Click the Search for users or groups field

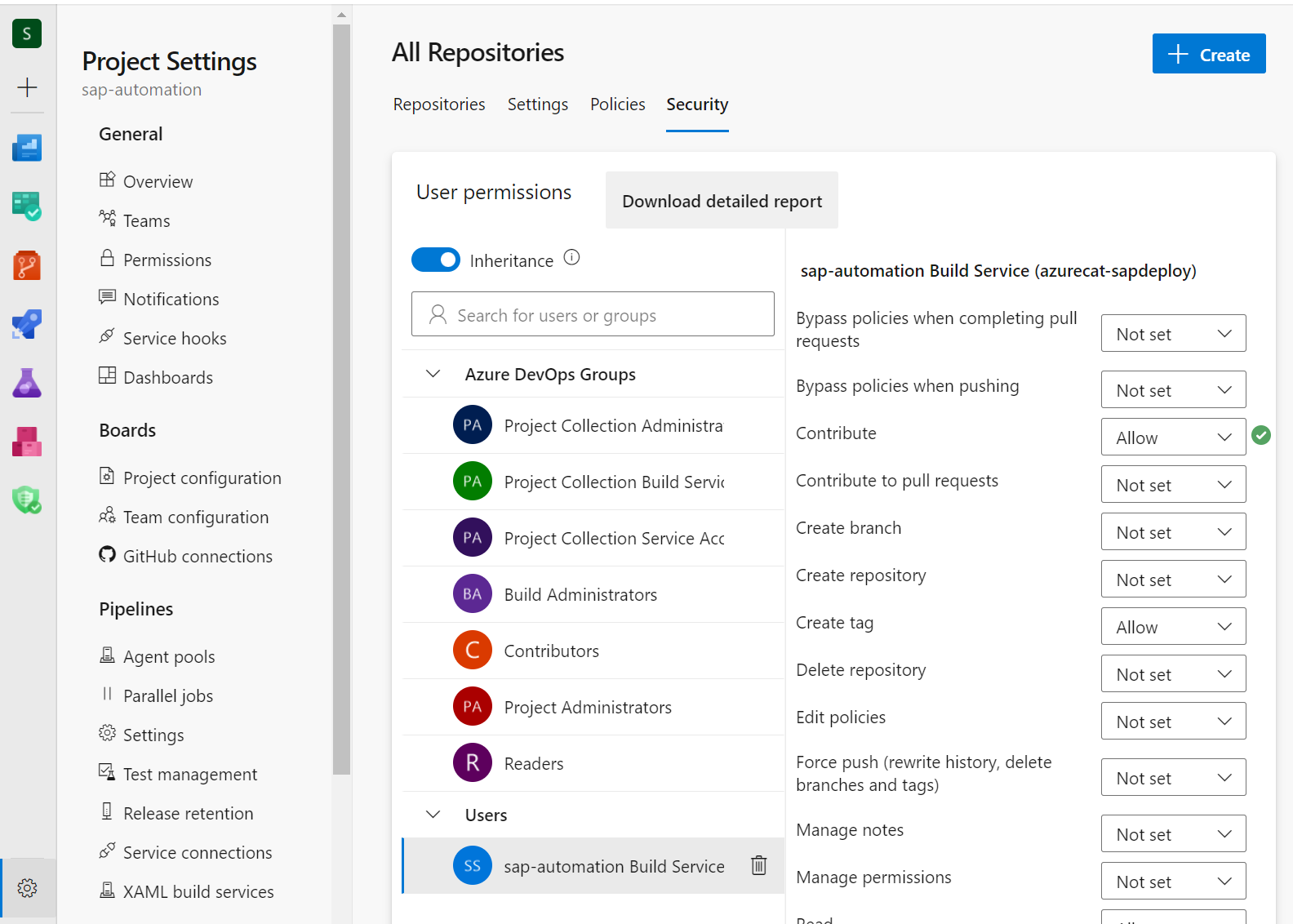pos(593,315)
